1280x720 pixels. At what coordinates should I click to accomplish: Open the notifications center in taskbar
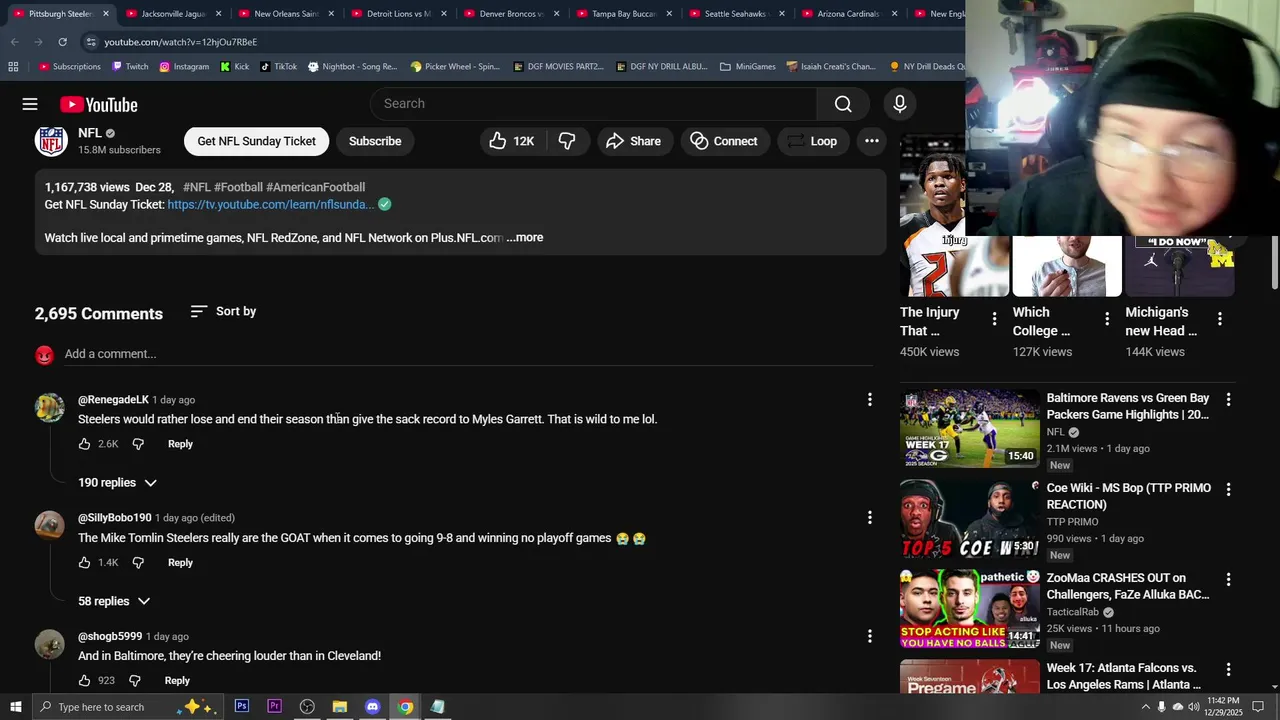(1258, 706)
